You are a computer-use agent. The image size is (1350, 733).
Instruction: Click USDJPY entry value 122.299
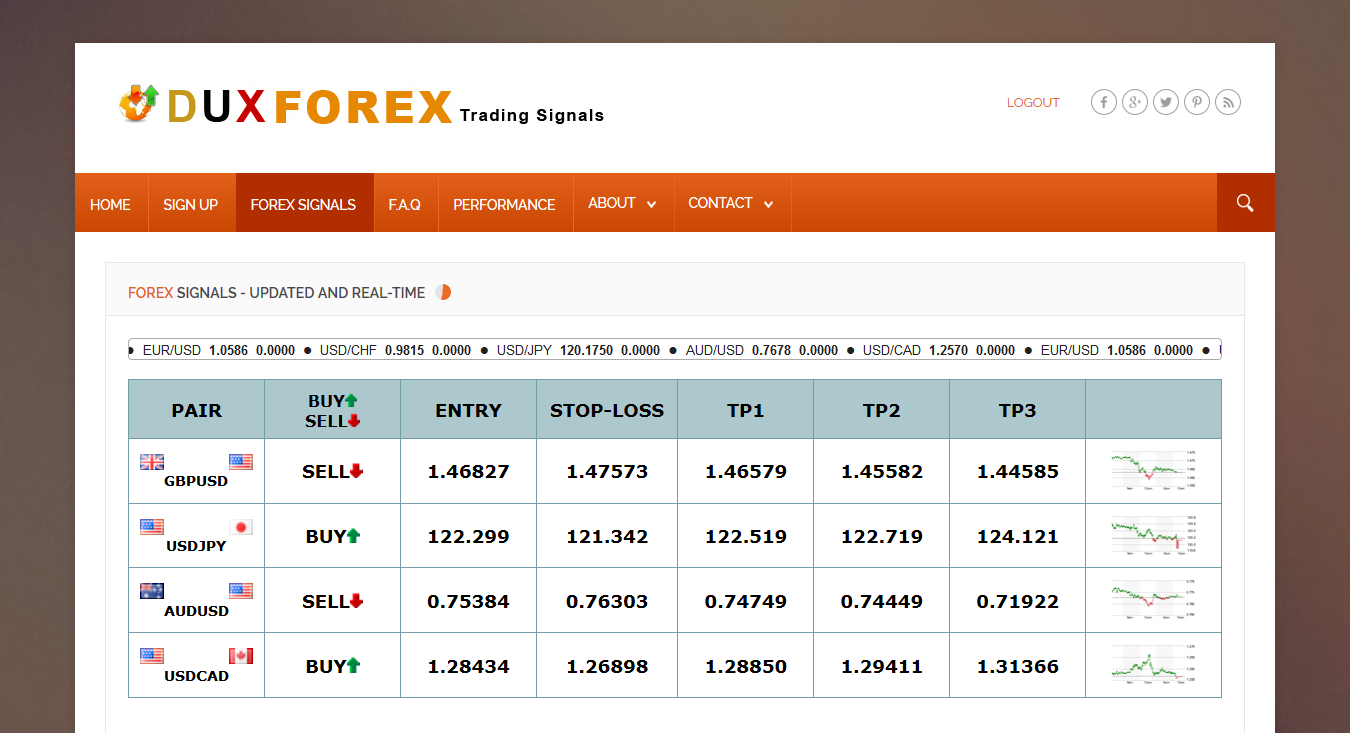point(468,537)
